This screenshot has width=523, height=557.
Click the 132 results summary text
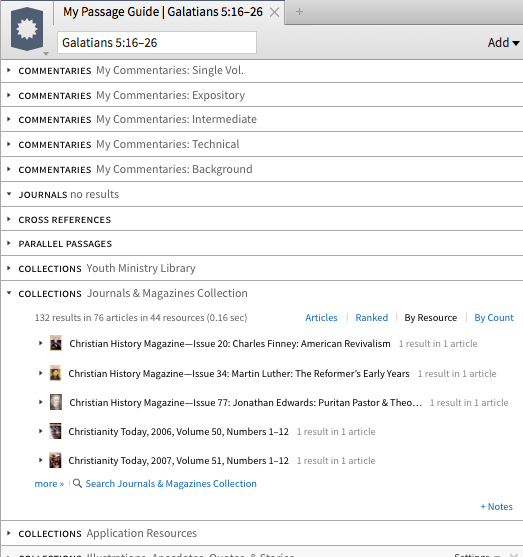pyautogui.click(x=141, y=318)
